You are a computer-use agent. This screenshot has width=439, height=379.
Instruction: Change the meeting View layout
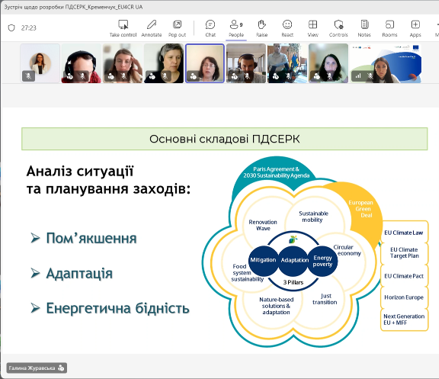coord(313,28)
